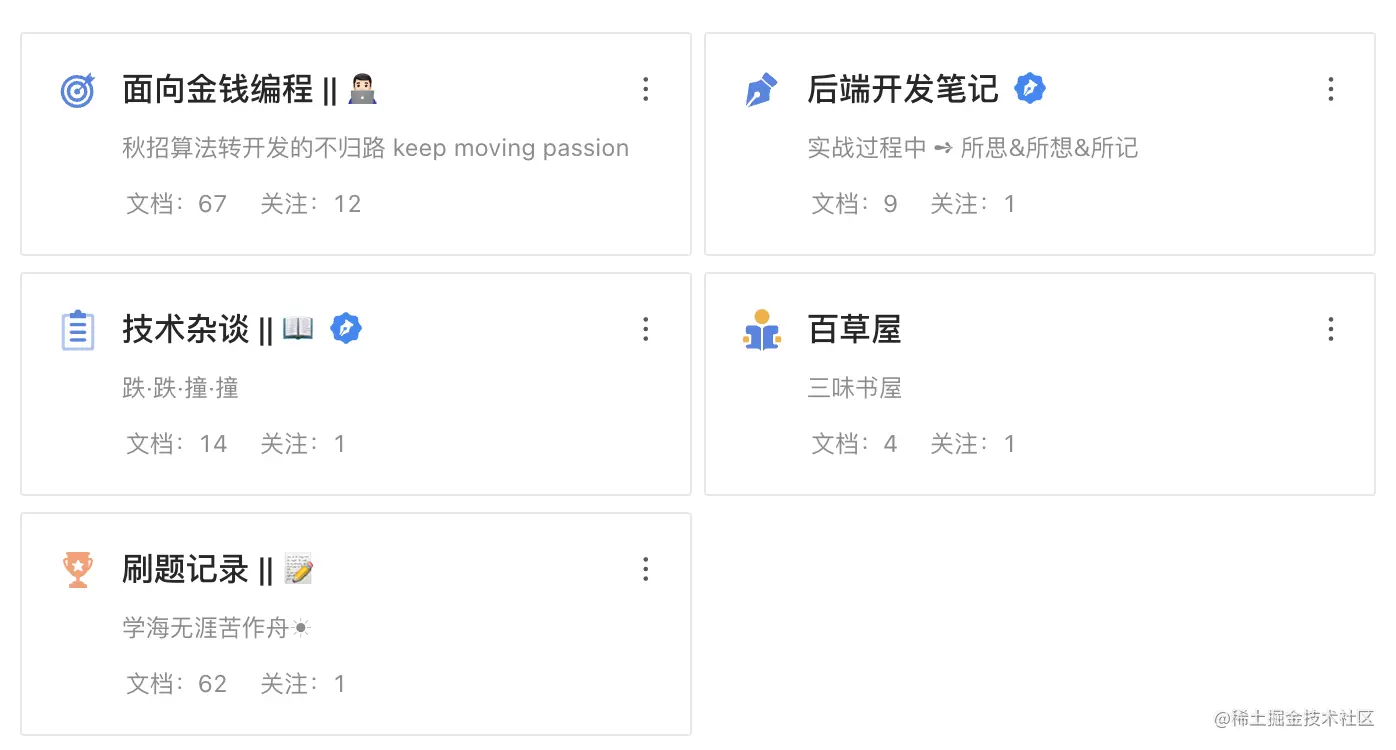Image resolution: width=1396 pixels, height=750 pixels.
Task: Click the description text 三味书屋 under 百草屋
Action: [x=855, y=388]
